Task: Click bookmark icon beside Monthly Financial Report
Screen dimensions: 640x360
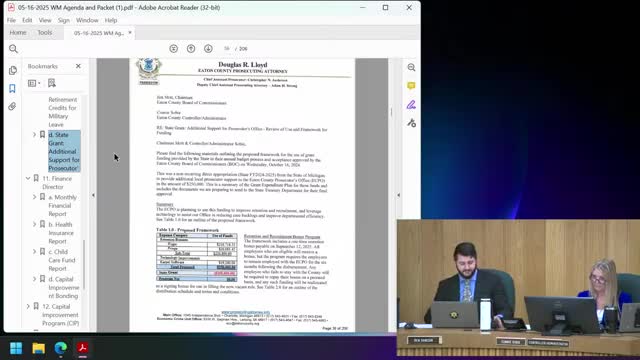Action: 42,197
